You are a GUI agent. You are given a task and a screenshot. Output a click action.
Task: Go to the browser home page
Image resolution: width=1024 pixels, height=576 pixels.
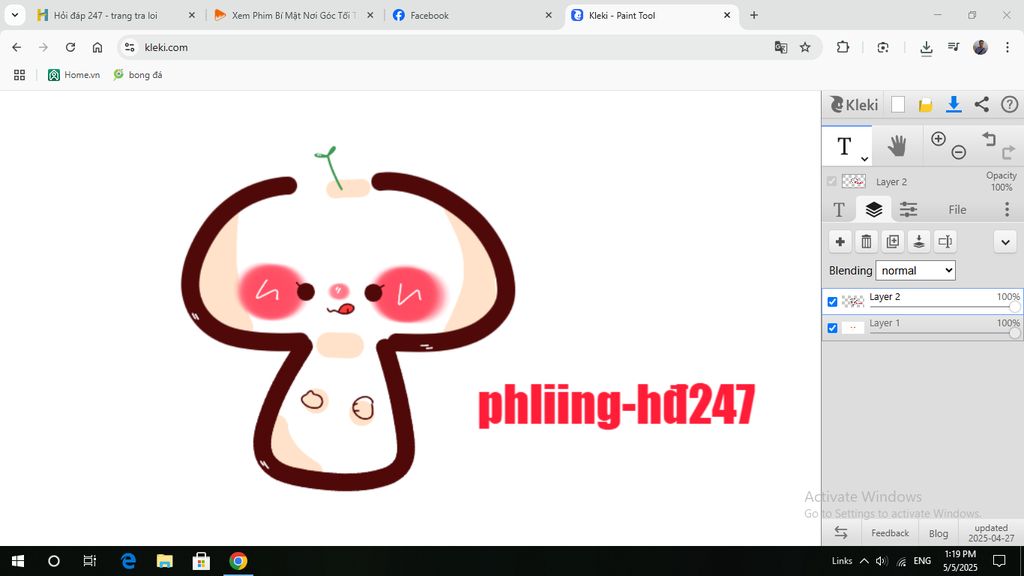[97, 47]
